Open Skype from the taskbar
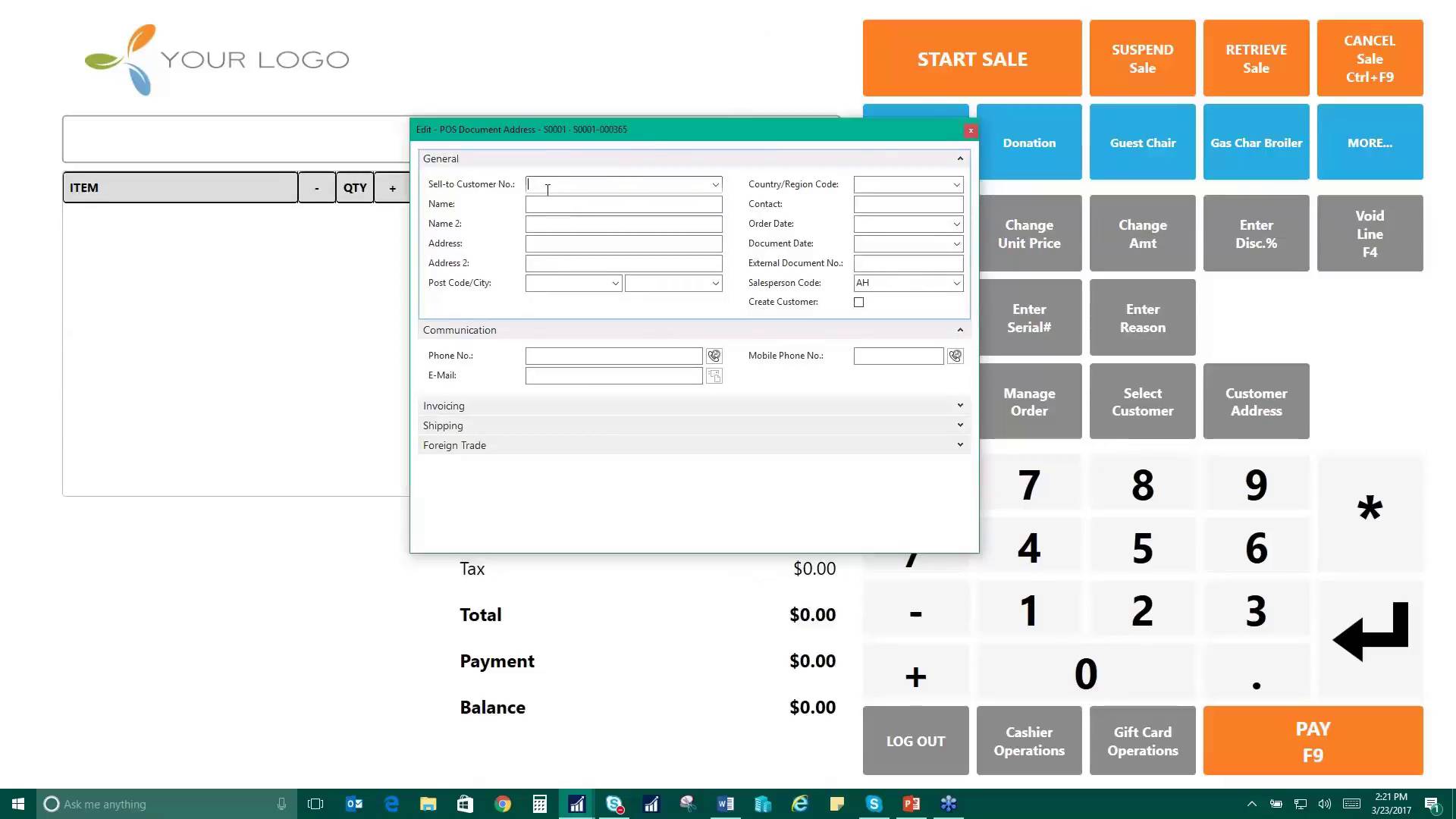1456x819 pixels. tap(614, 804)
